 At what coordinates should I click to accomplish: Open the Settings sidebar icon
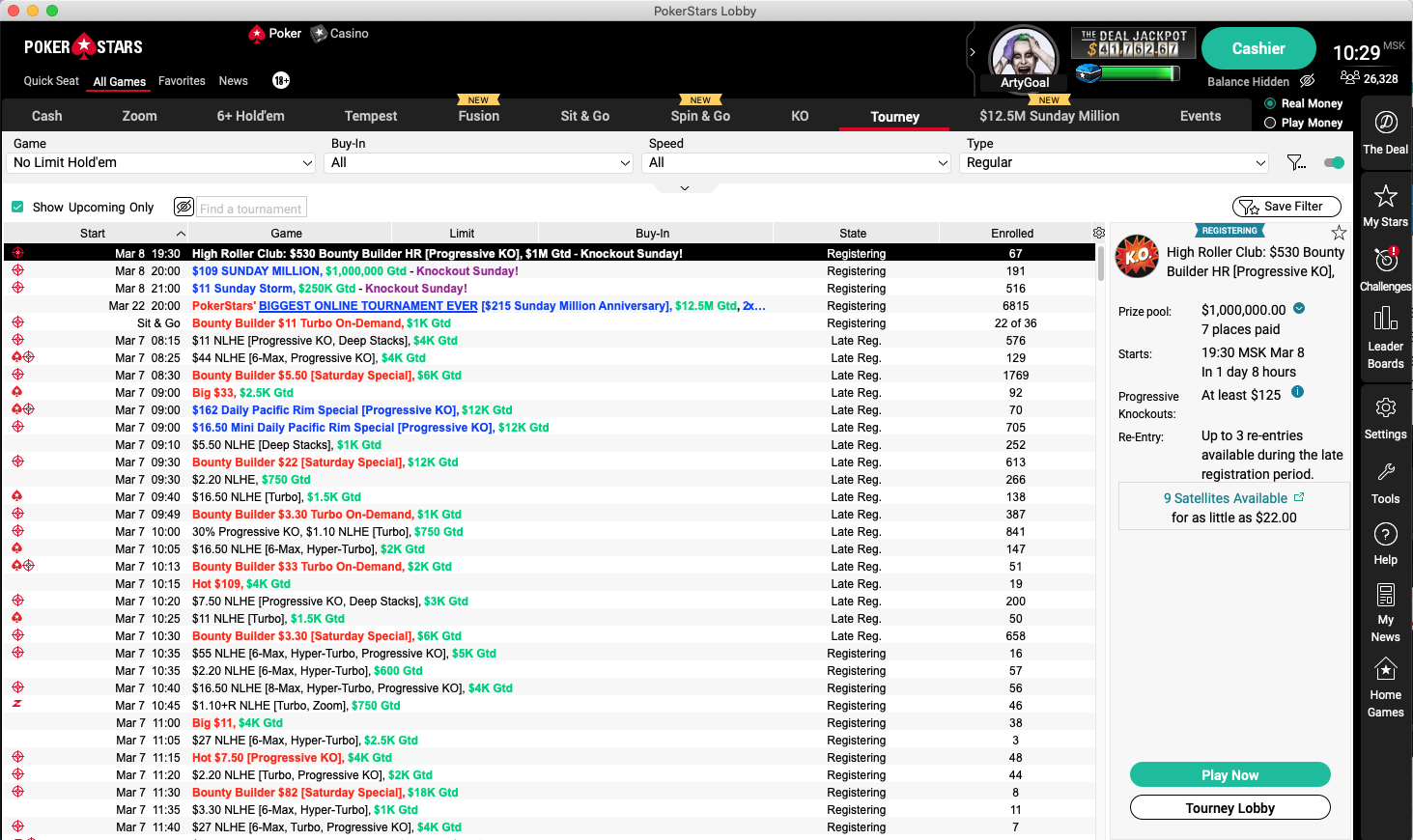(x=1385, y=417)
